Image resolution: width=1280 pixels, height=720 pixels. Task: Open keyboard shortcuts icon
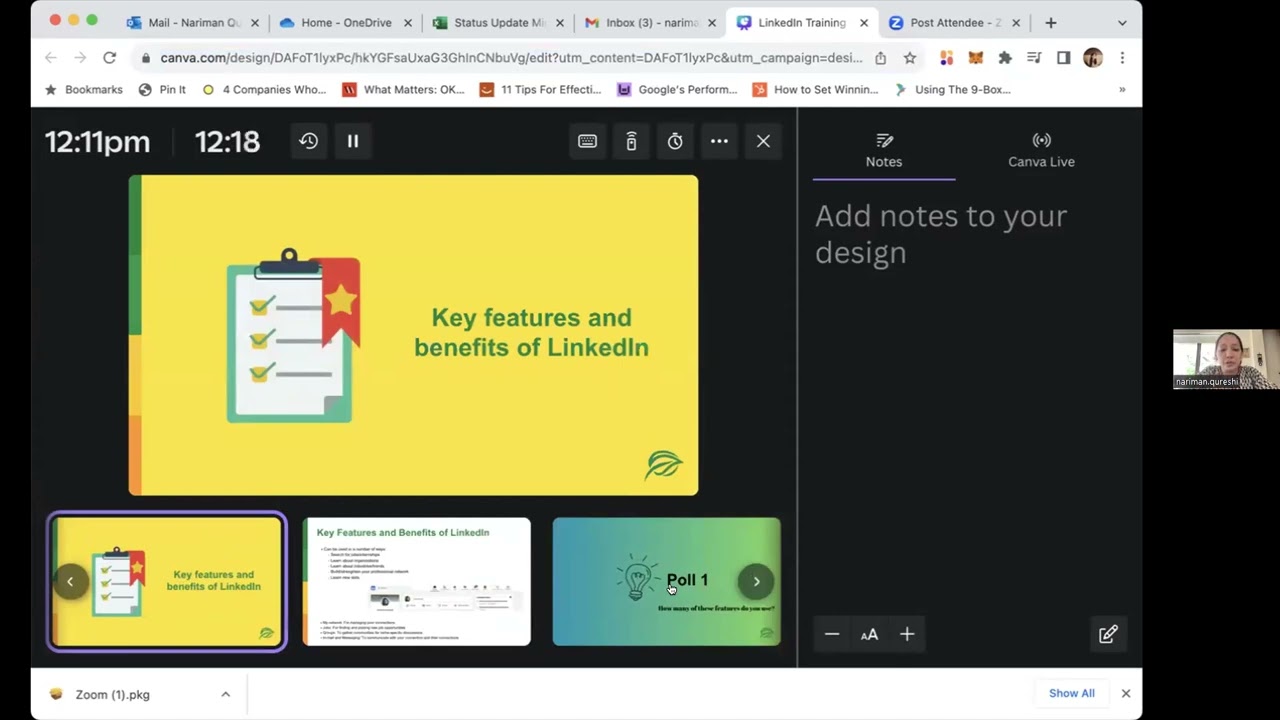(587, 141)
